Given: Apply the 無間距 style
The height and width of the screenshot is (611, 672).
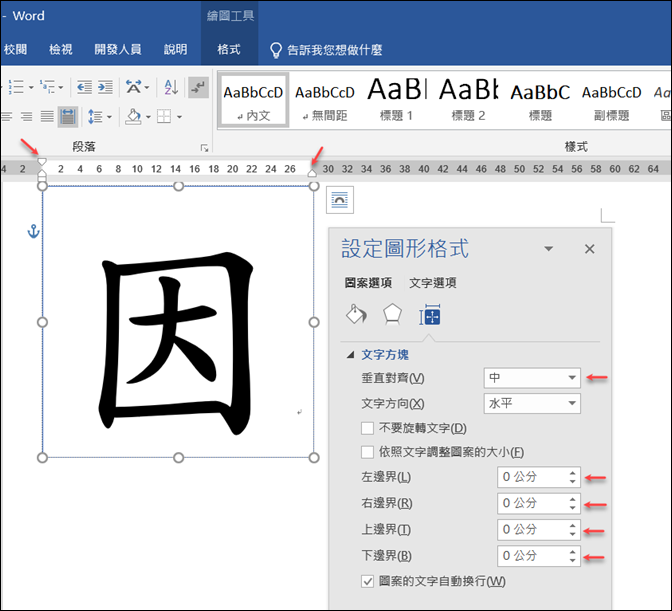Looking at the screenshot, I should (x=325, y=101).
